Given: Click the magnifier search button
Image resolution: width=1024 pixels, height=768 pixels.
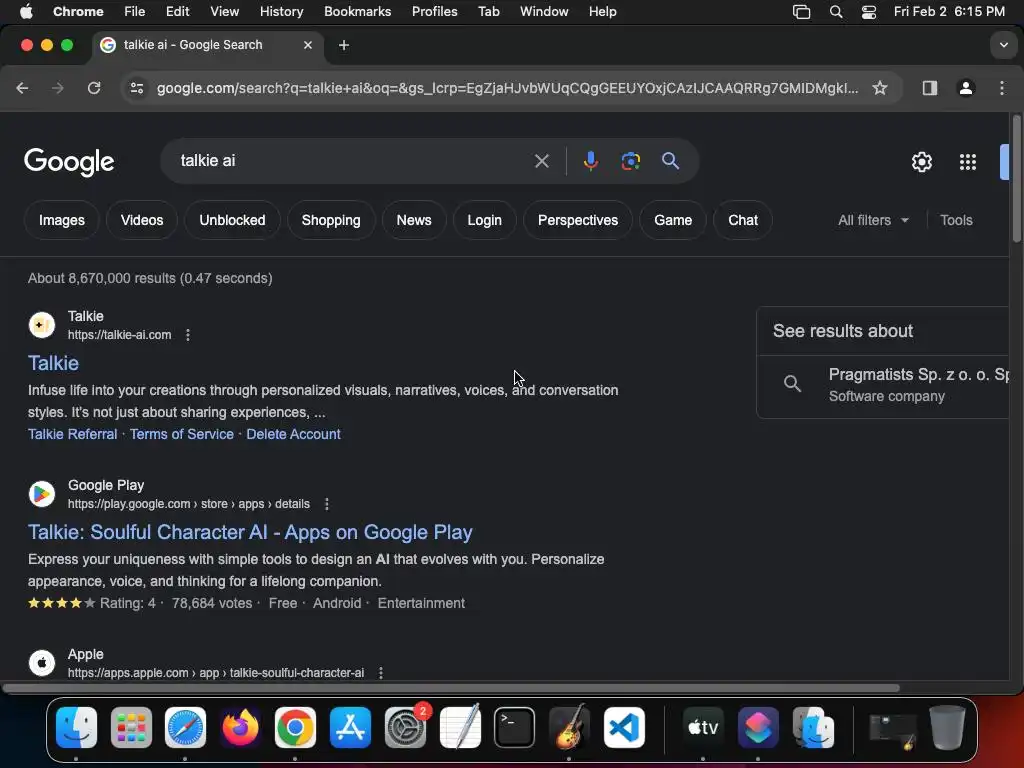Looking at the screenshot, I should pyautogui.click(x=670, y=161).
